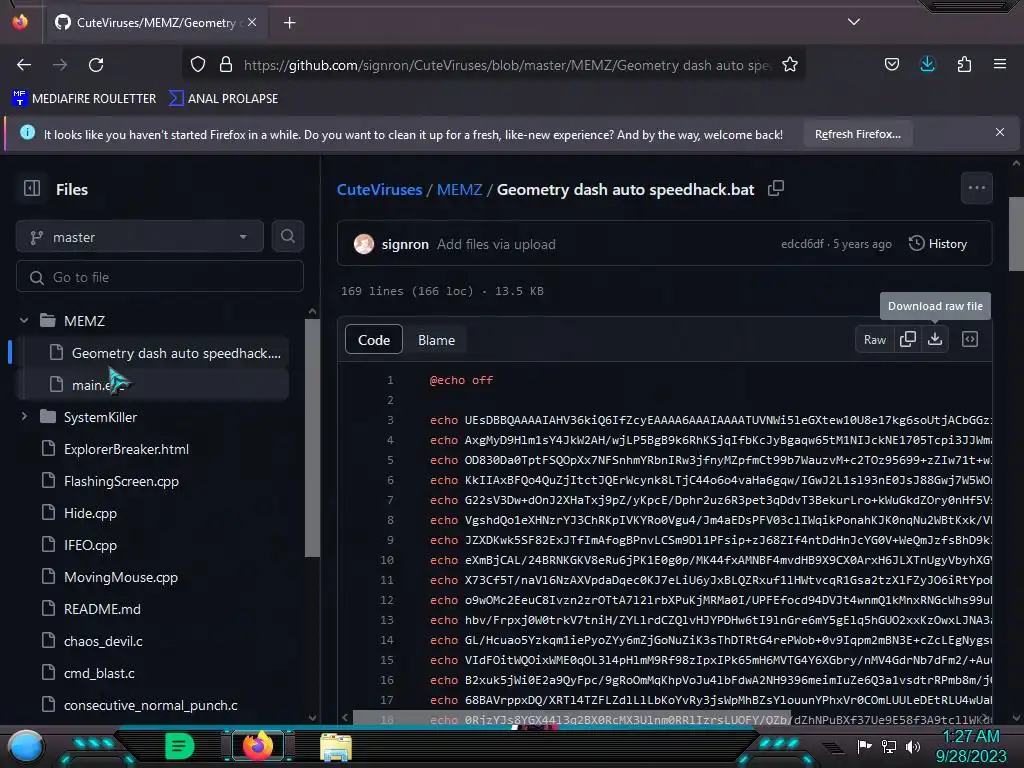Reload the page with the refresh icon

(96, 65)
